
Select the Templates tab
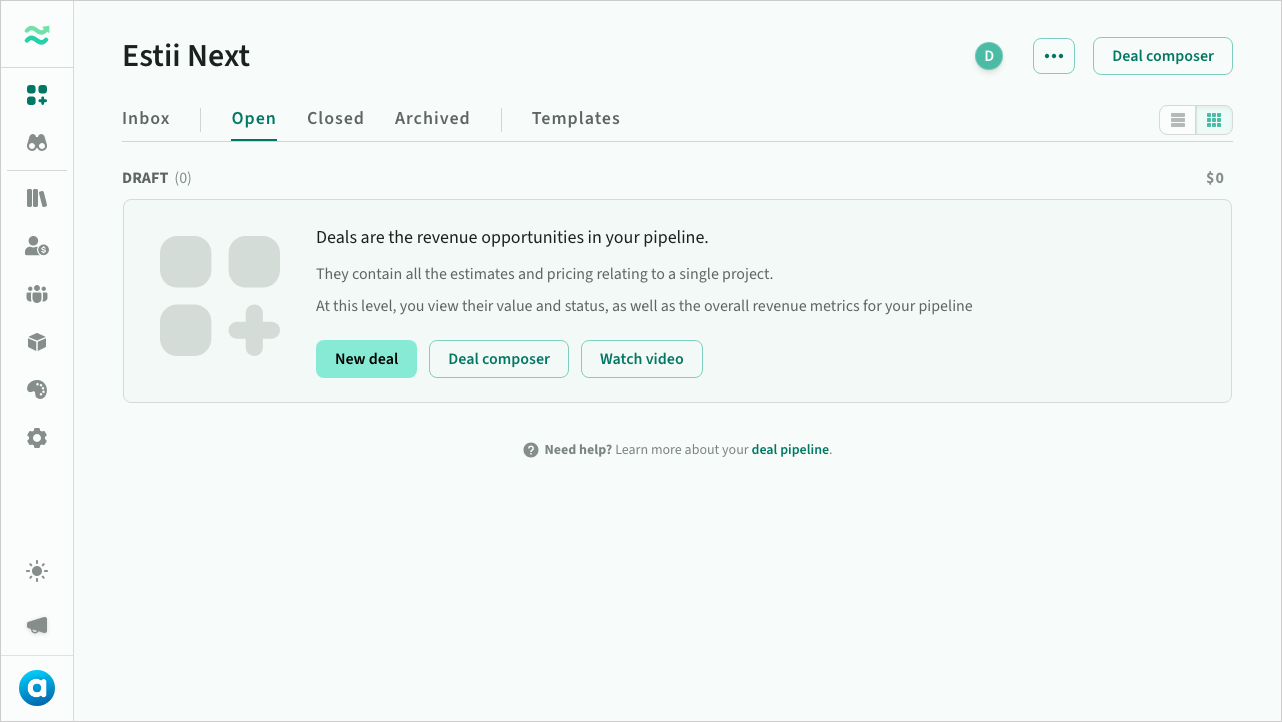[576, 118]
